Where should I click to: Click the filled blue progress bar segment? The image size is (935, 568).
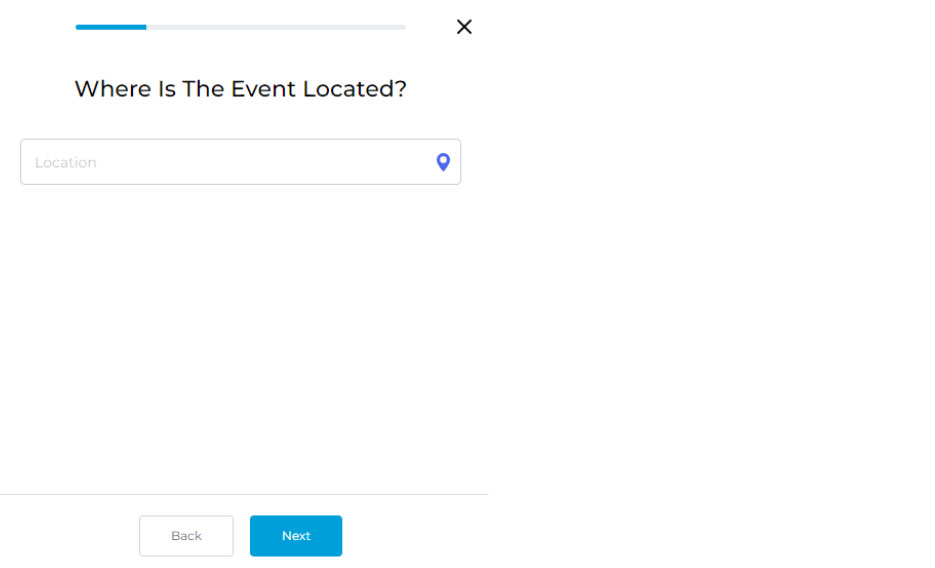[x=111, y=27]
